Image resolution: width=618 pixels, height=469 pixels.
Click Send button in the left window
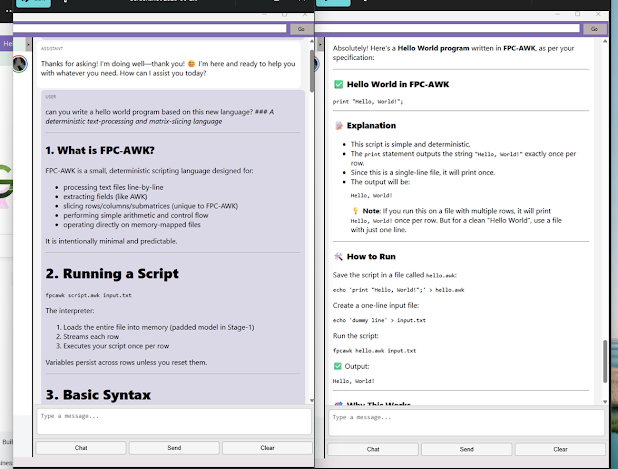click(x=174, y=448)
